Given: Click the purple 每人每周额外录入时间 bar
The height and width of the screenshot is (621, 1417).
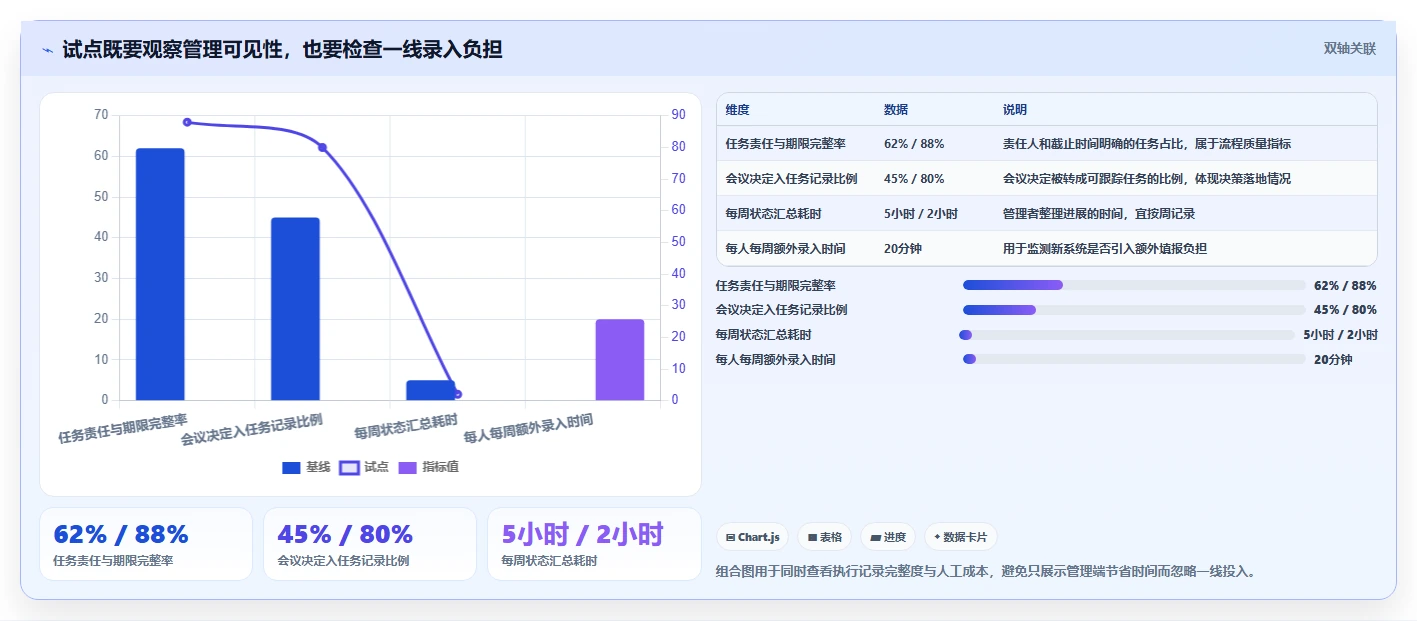Looking at the screenshot, I should tap(620, 360).
